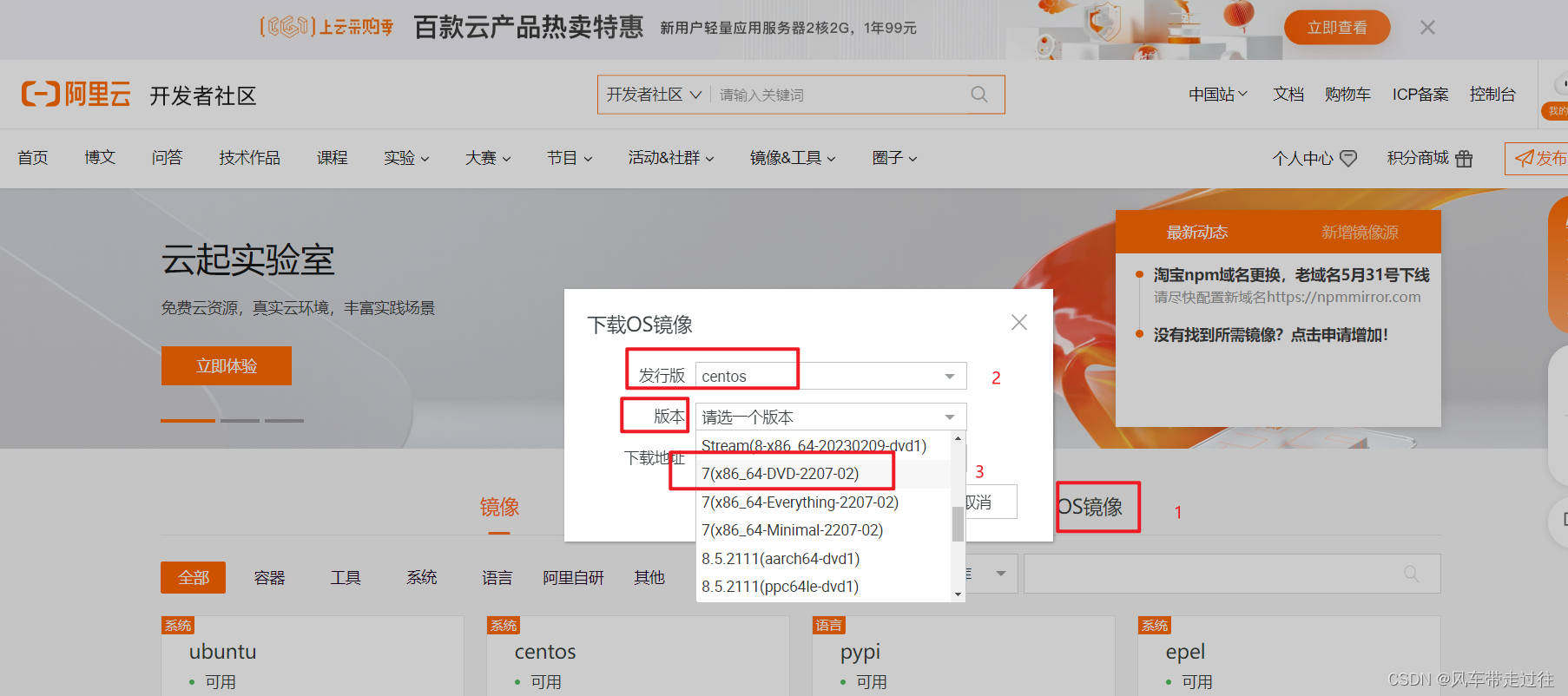Expand the 大赛 menu
1568x696 pixels.
pyautogui.click(x=488, y=158)
